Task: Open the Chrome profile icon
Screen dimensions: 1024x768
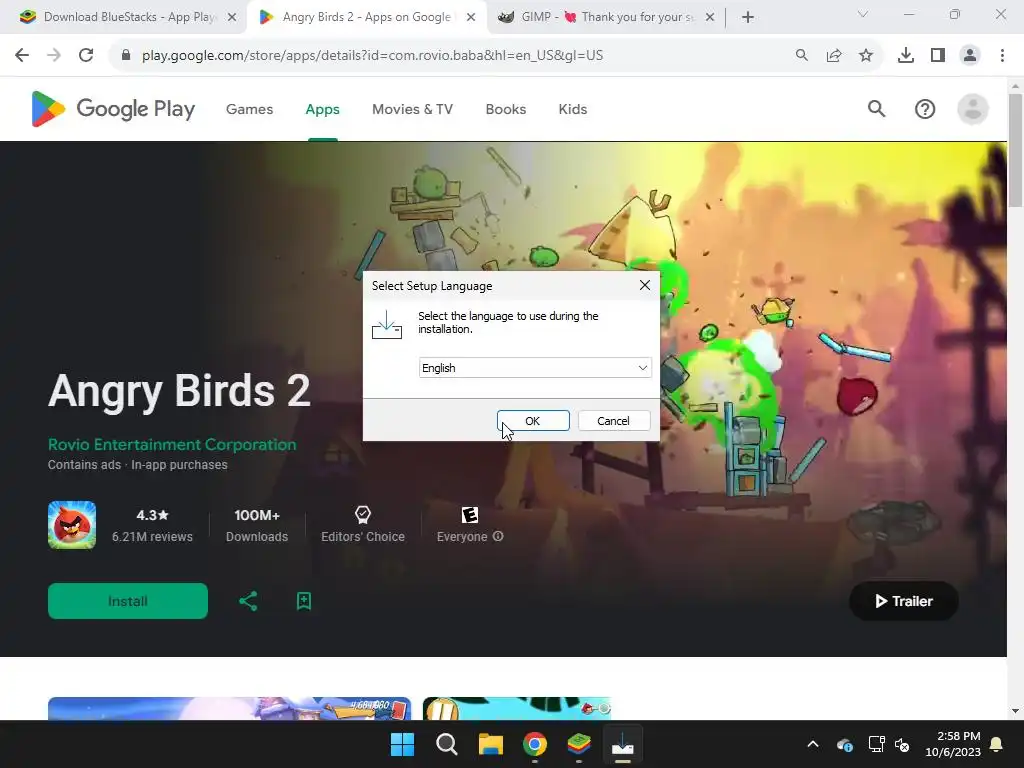Action: click(970, 55)
